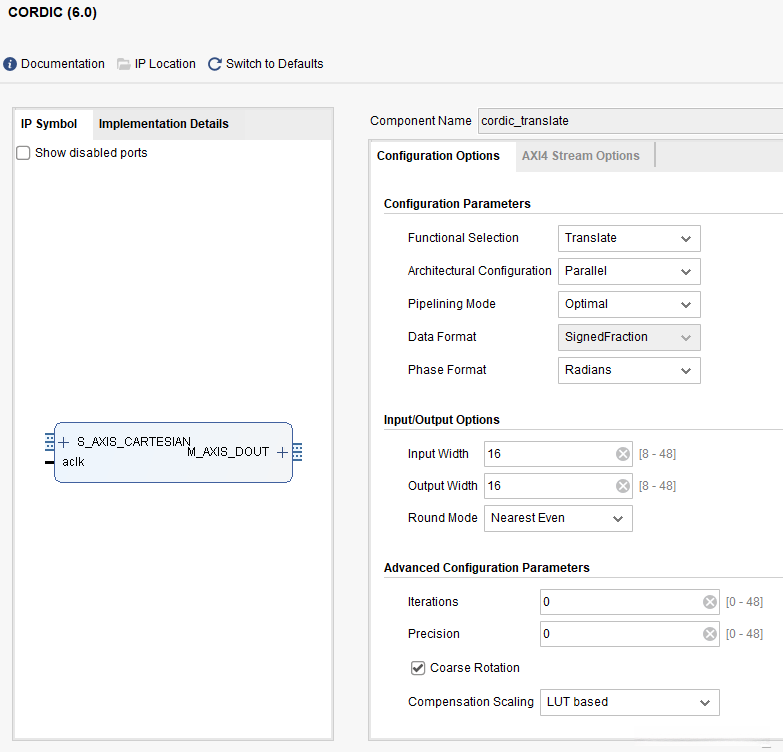This screenshot has height=752, width=783.
Task: Switch to the Implementation Details tab
Action: [x=163, y=124]
